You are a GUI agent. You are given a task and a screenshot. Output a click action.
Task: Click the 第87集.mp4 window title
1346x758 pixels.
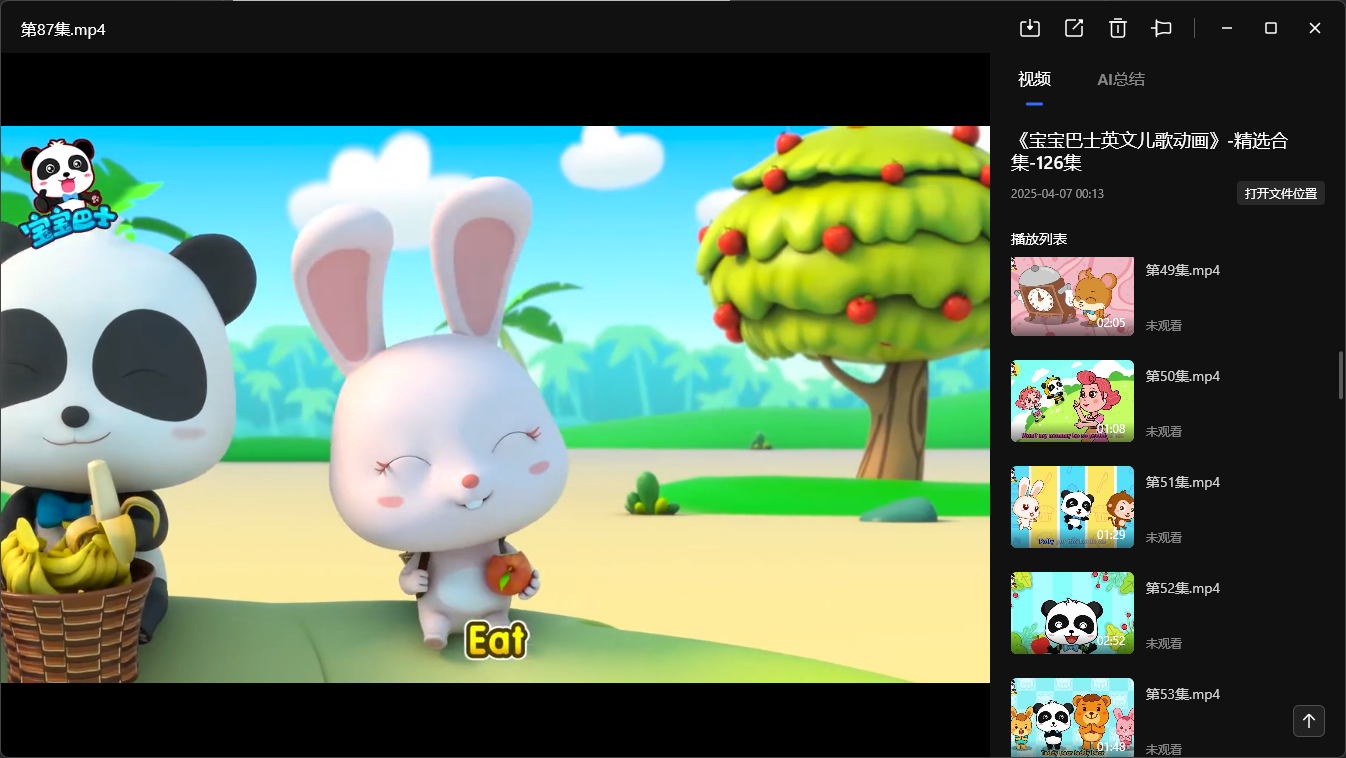[63, 30]
